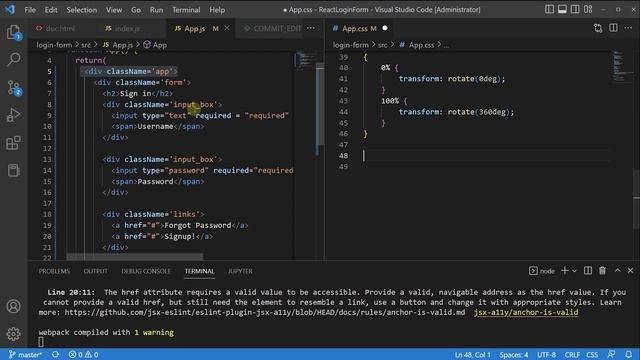Open the new terminal launch profile dropdown
Screen dimensions: 640x360
[574, 271]
